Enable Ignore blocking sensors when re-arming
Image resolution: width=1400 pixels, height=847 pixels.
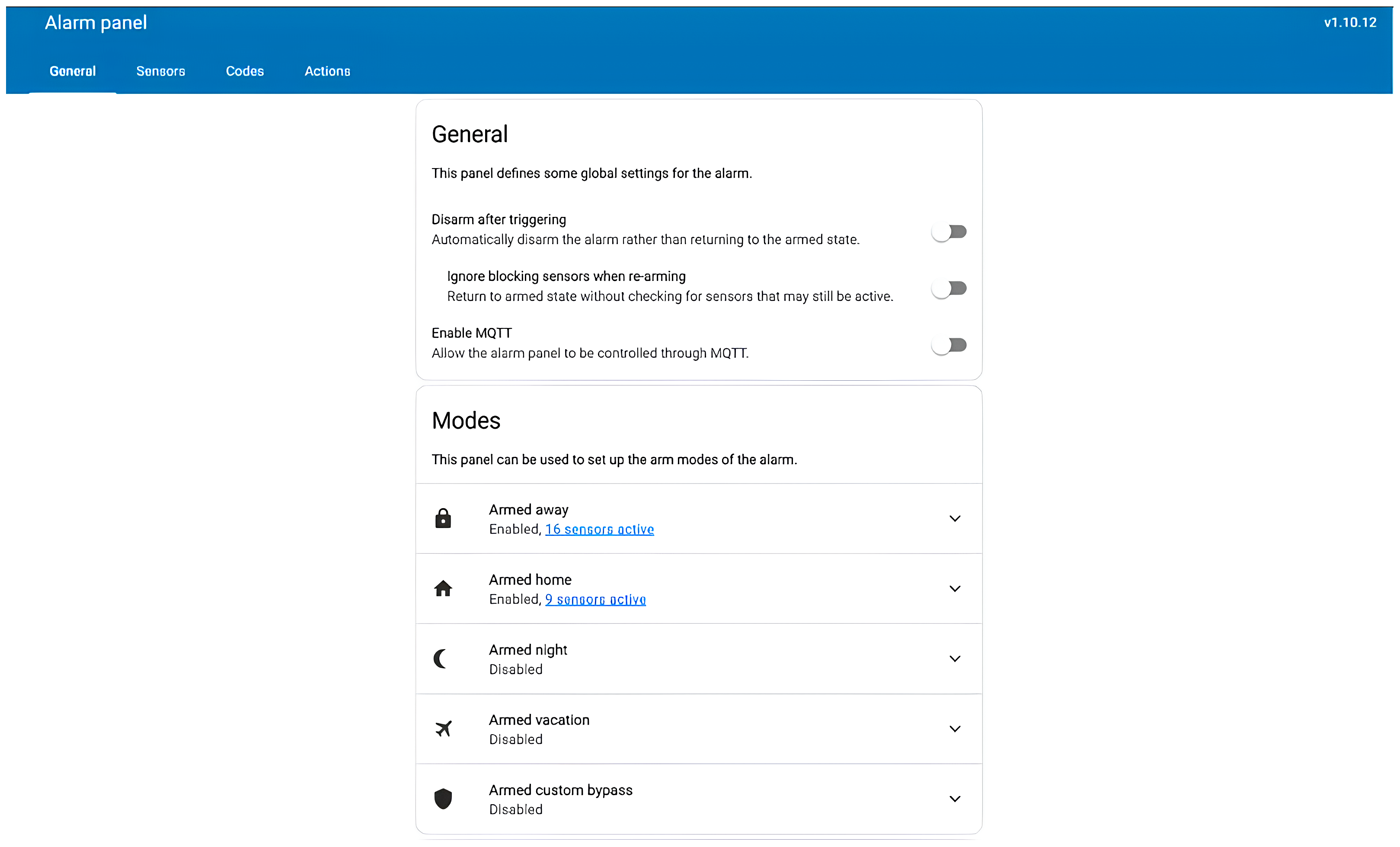948,289
